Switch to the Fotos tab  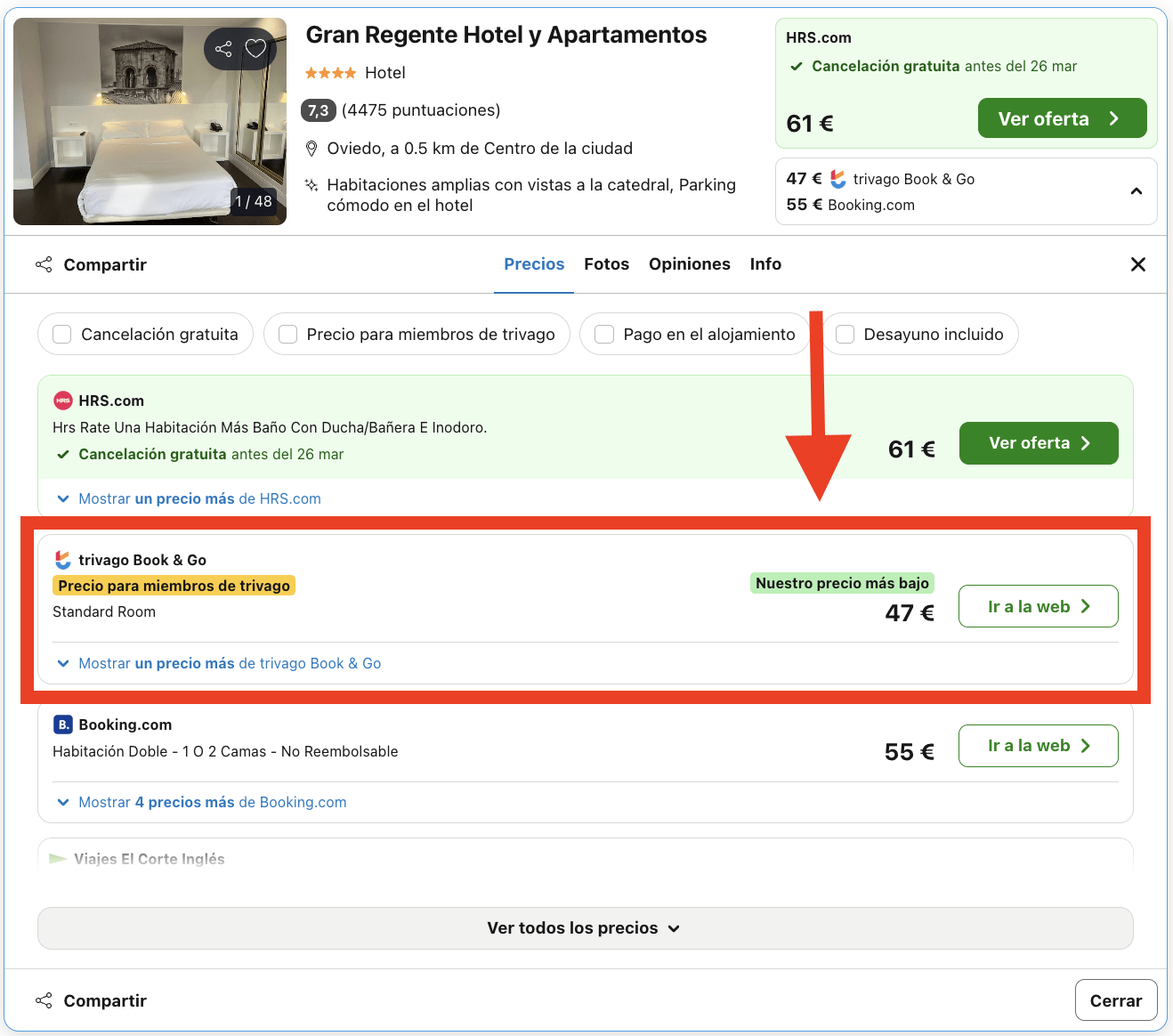point(606,264)
